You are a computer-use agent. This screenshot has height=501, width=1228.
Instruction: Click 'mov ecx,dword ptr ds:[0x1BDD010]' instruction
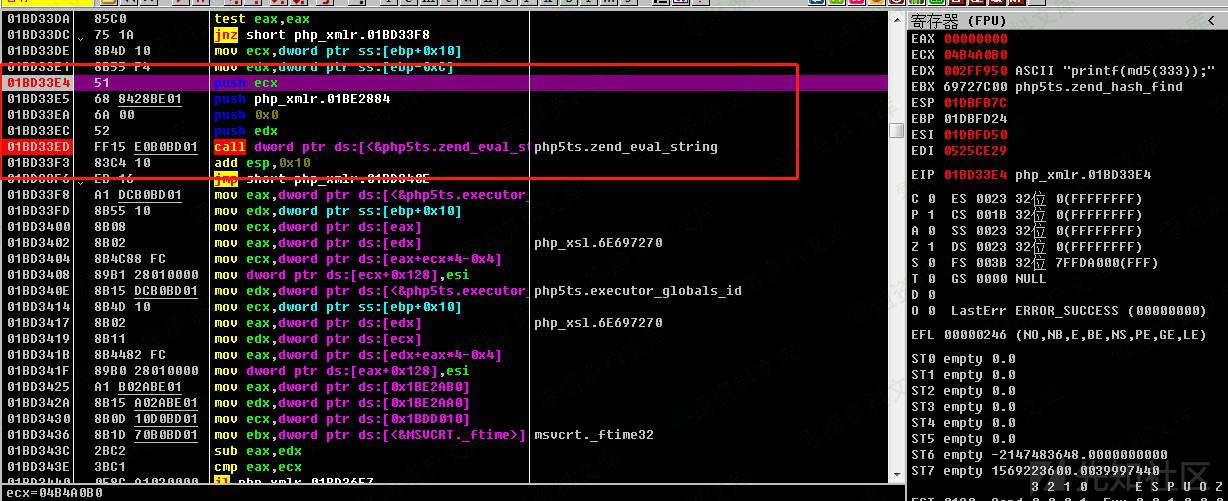coord(342,419)
